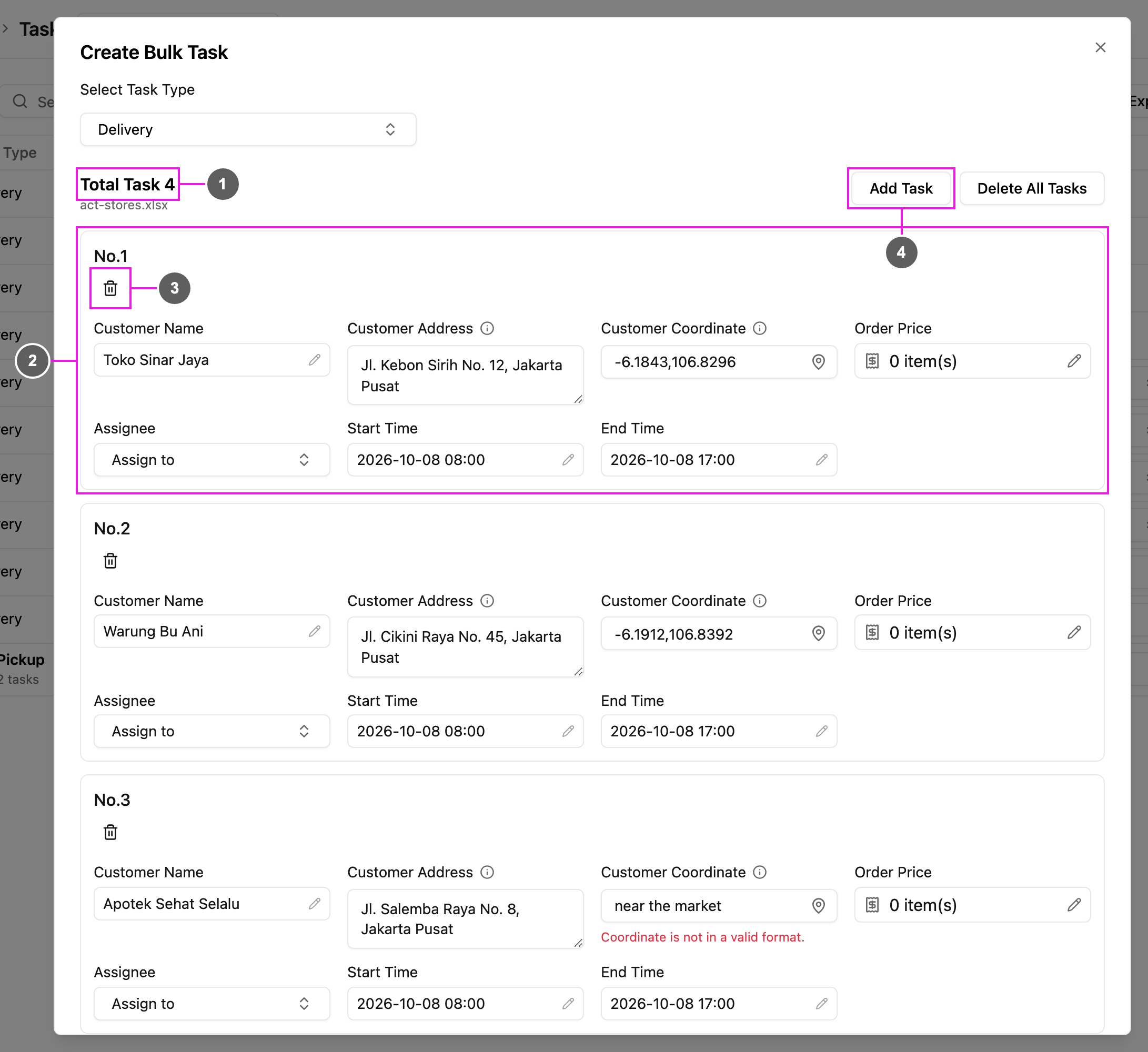
Task: Open Assign to dropdown in task No.1
Action: (212, 459)
